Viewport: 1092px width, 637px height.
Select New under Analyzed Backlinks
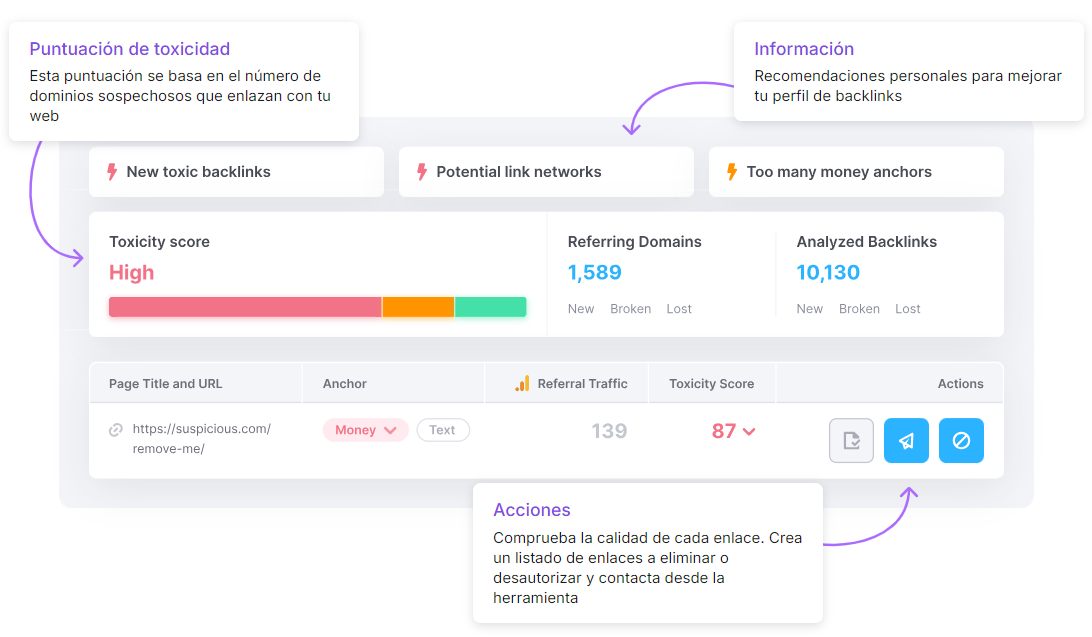(810, 308)
